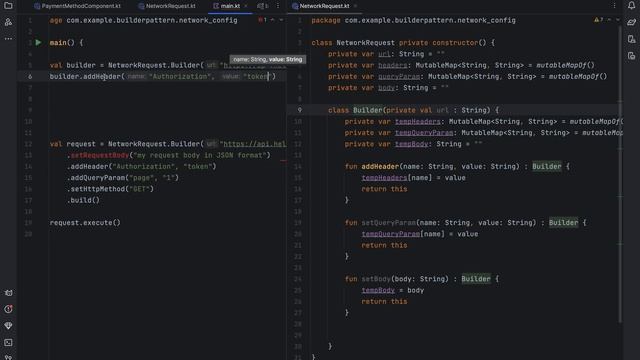640x360 pixels.
Task: Click the https://api.hel URL link on line 12
Action: click(x=255, y=144)
